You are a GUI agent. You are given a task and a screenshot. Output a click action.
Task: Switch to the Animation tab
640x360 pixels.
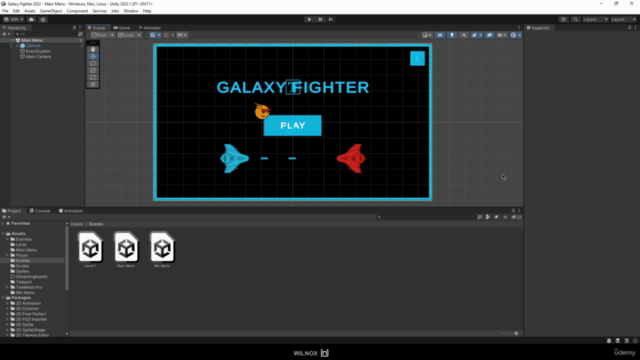pyautogui.click(x=71, y=211)
